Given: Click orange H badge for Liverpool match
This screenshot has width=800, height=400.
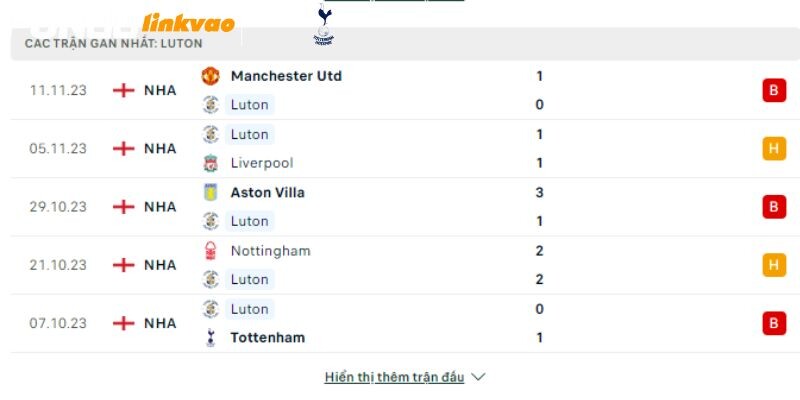Looking at the screenshot, I should (x=774, y=148).
